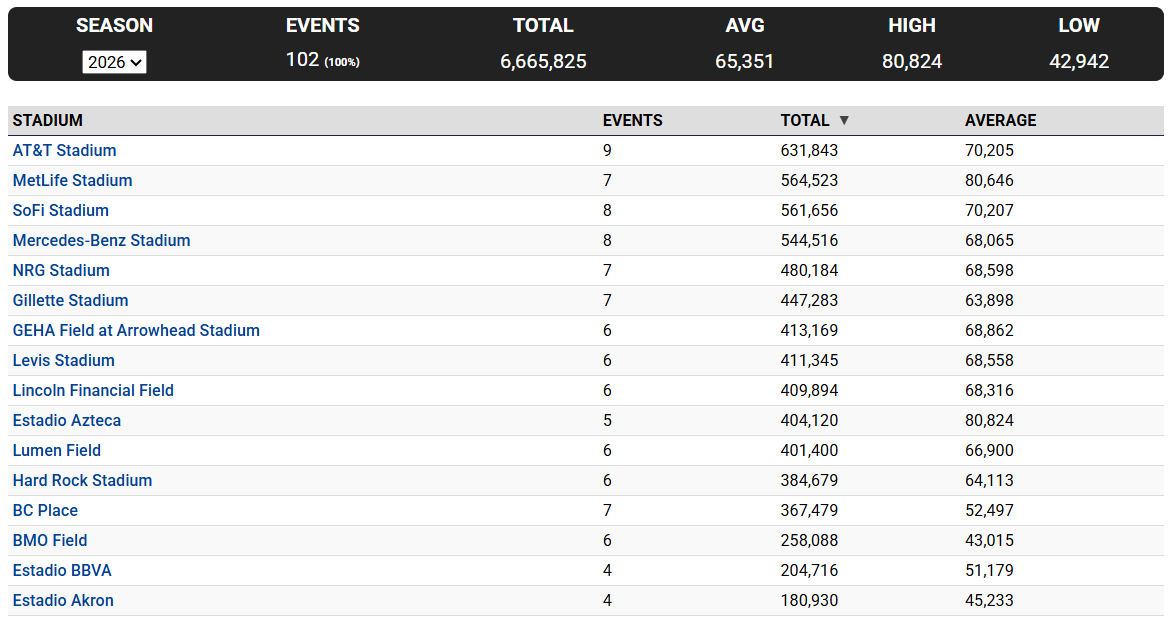Open Hard Rock Stadium link

[82, 480]
